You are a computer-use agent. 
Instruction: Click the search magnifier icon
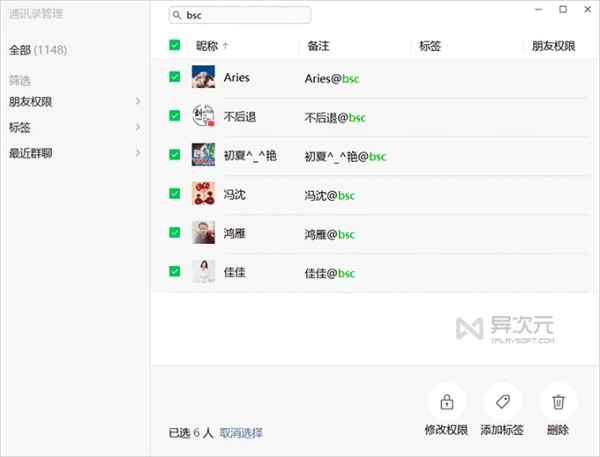click(177, 15)
